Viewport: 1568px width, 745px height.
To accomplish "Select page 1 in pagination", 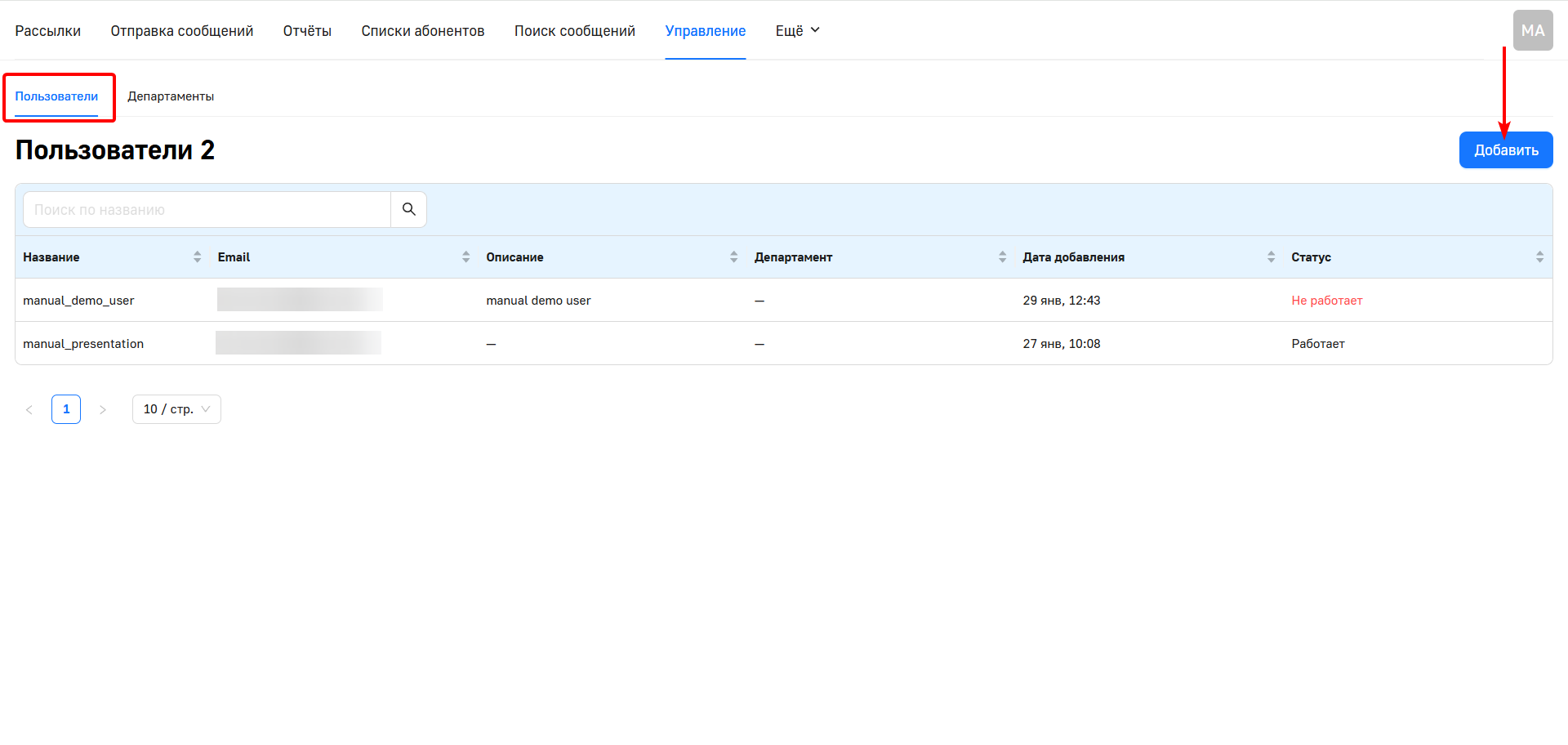I will pyautogui.click(x=66, y=409).
